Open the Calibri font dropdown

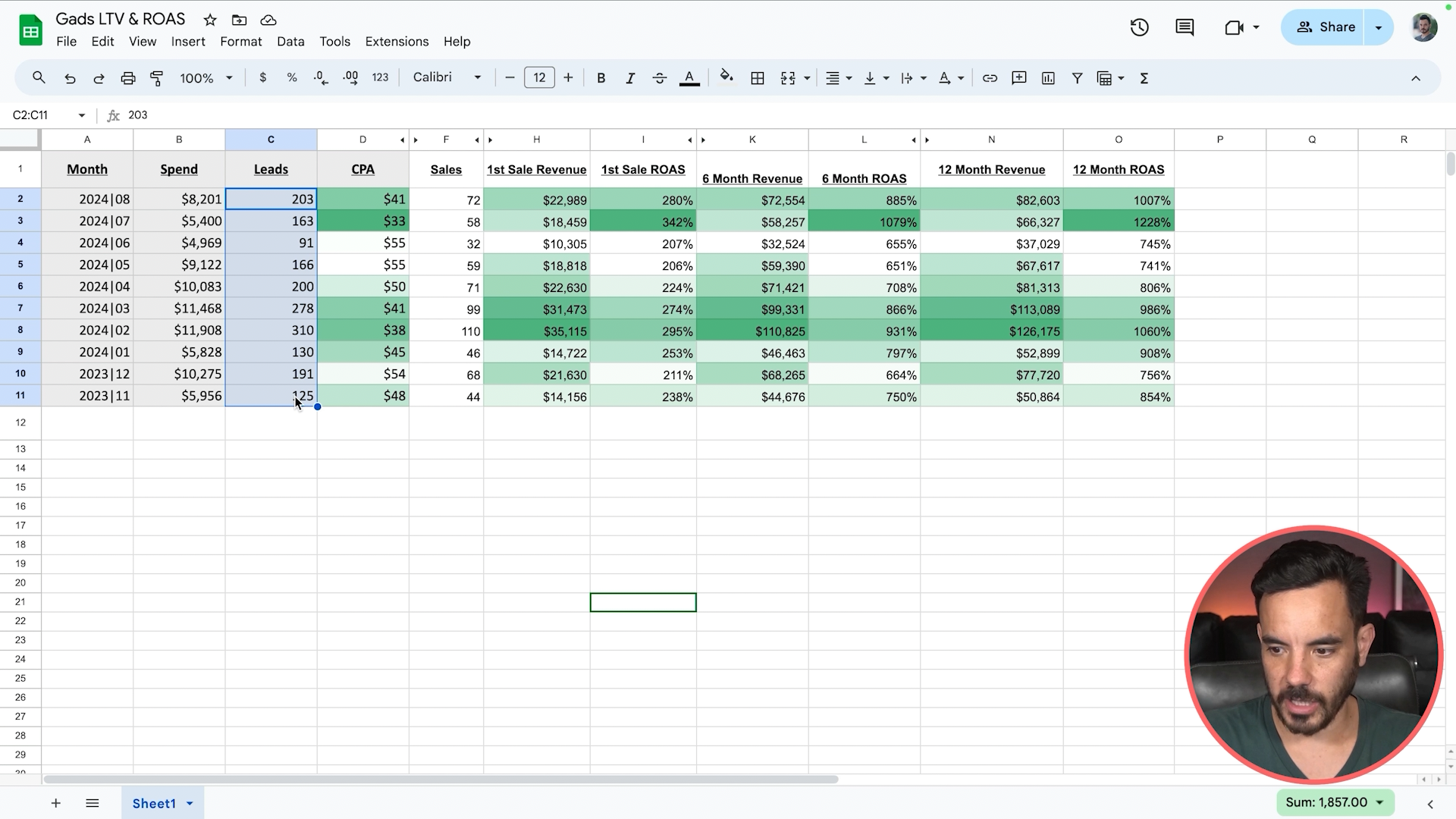click(x=447, y=77)
